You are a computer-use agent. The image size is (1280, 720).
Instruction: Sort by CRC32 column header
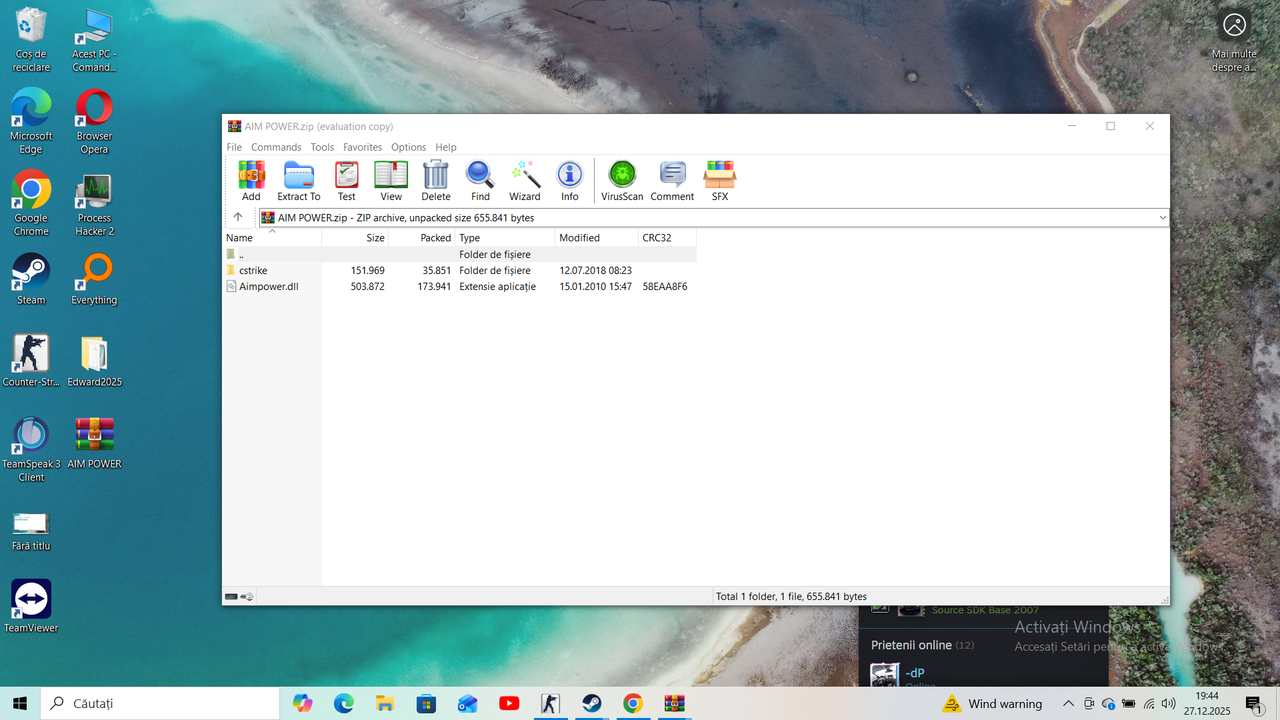667,238
